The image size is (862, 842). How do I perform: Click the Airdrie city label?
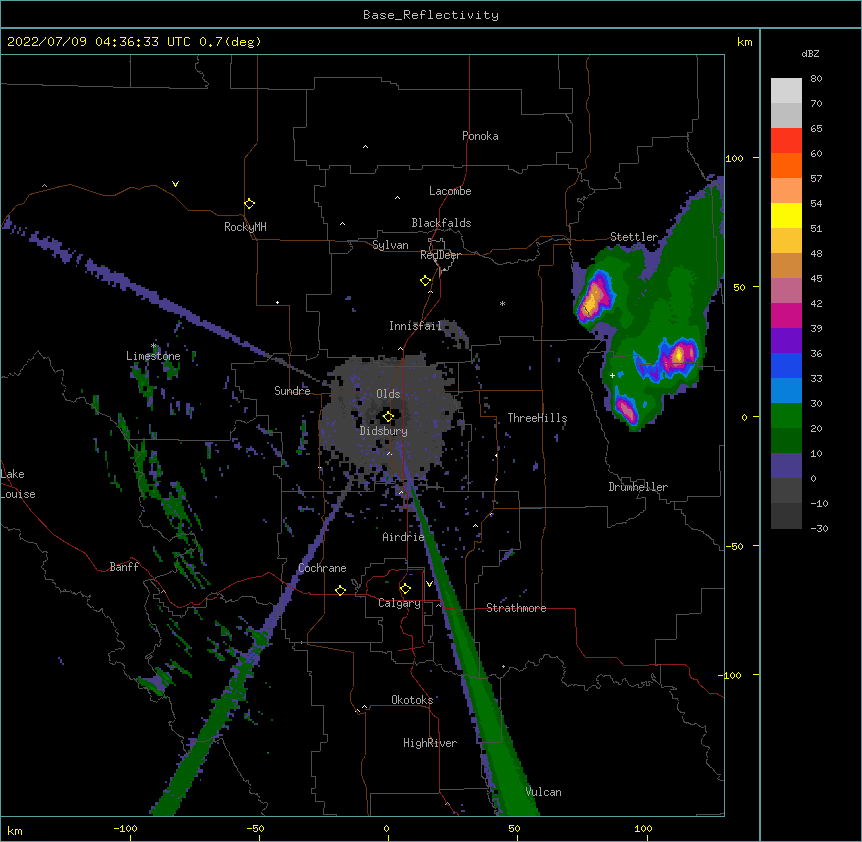tap(403, 537)
